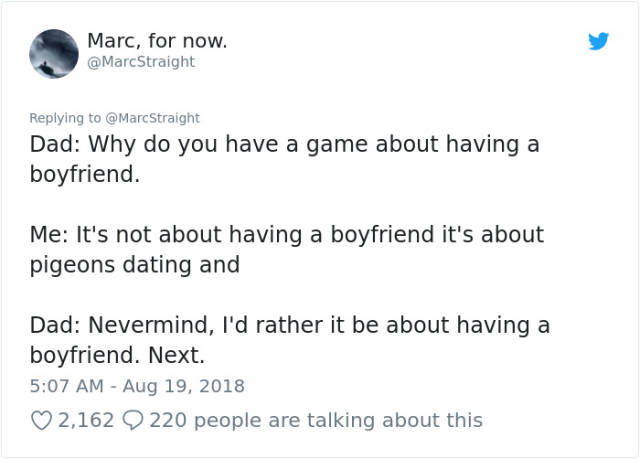Open the tweet timestamp 5:07 AM - Aug 19, 2018

tap(137, 386)
